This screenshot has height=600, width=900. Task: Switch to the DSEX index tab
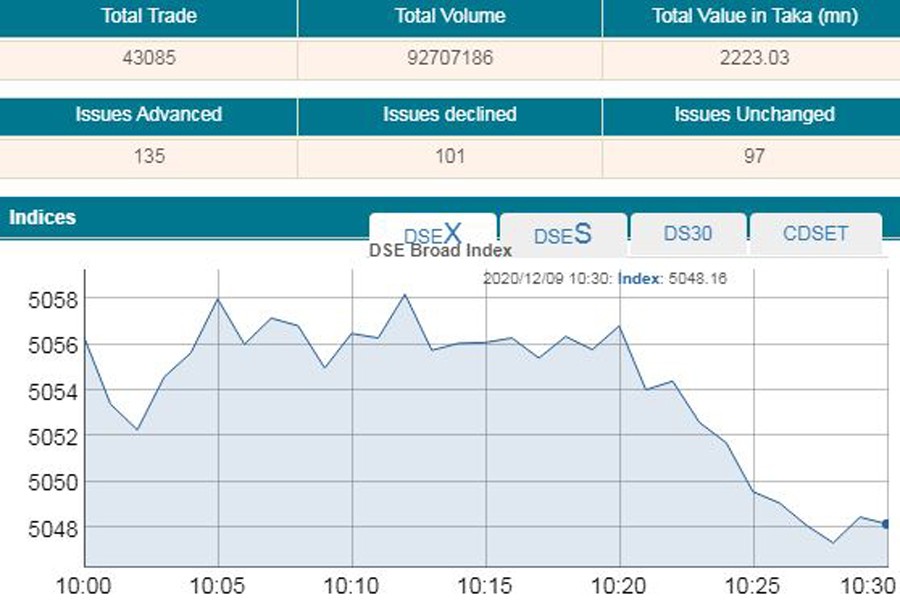tap(433, 234)
